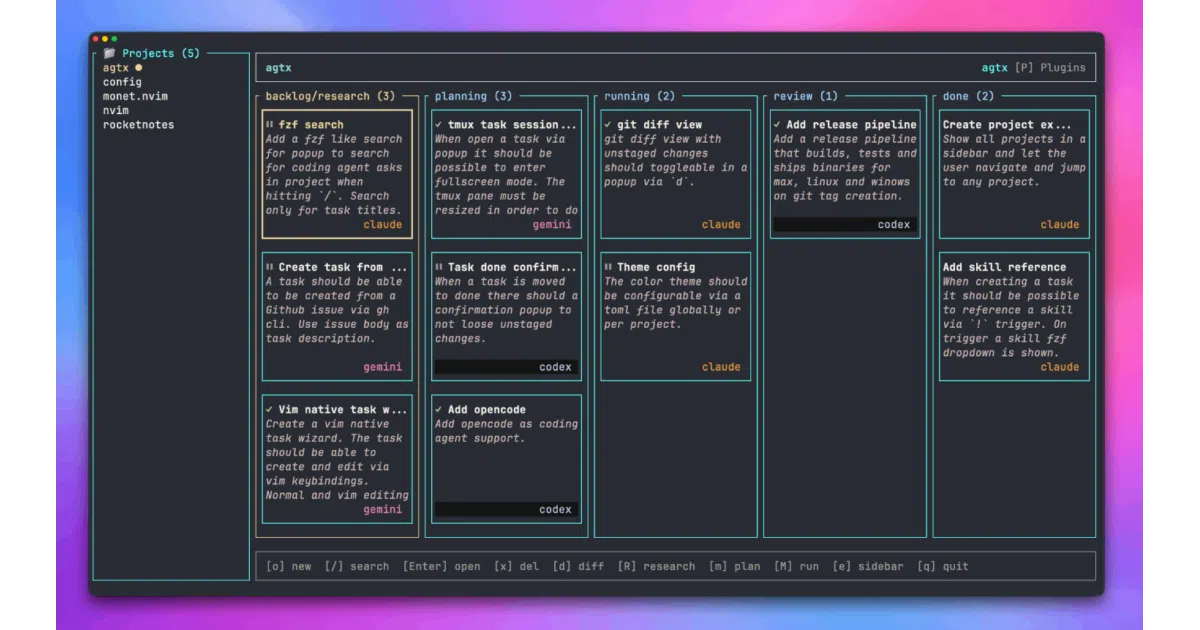Open the Task done confirm card title

(512, 267)
